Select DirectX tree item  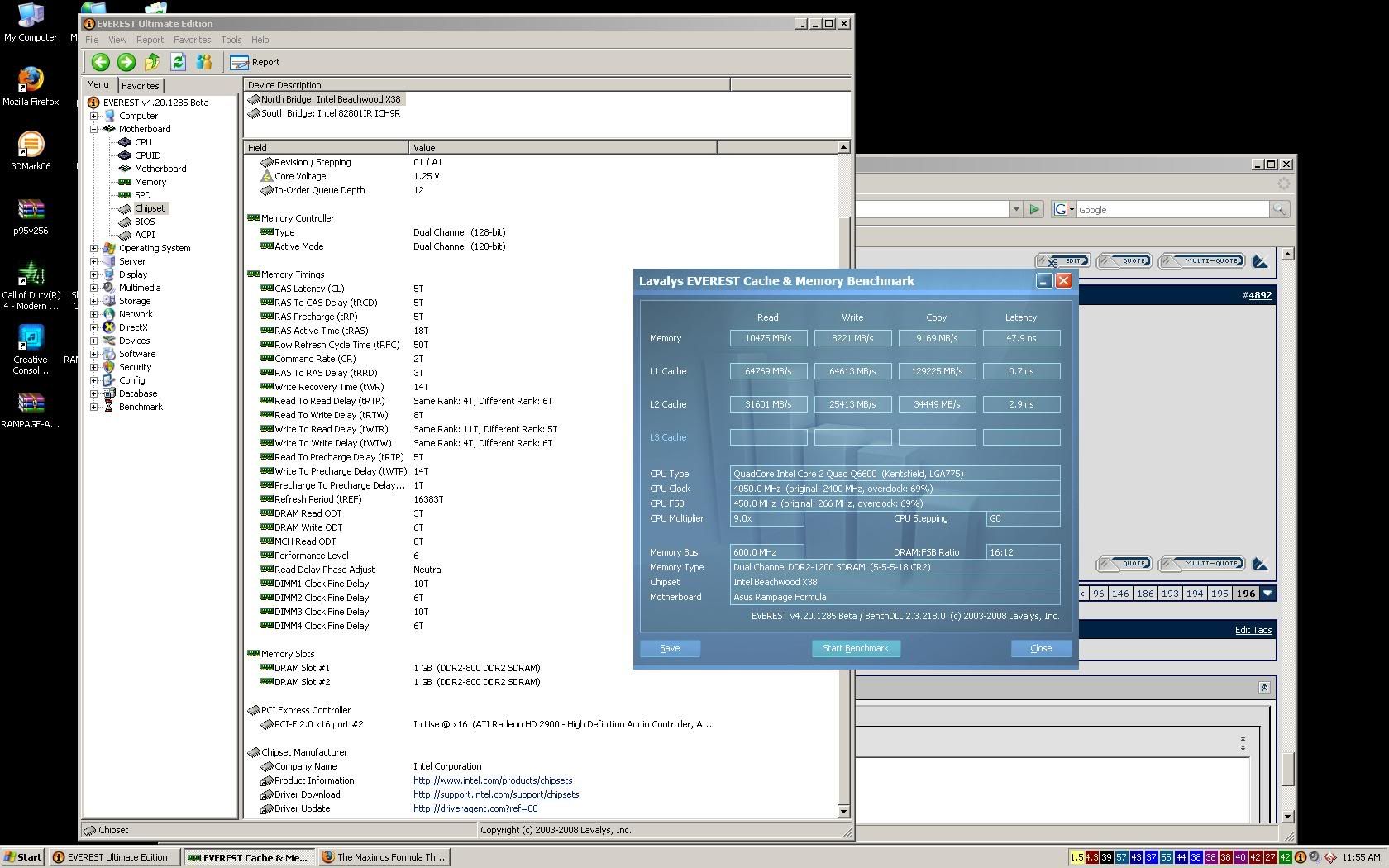point(133,327)
